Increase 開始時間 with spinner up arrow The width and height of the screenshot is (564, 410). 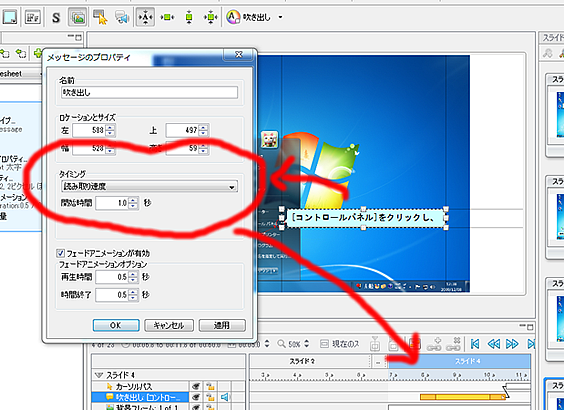[133, 200]
